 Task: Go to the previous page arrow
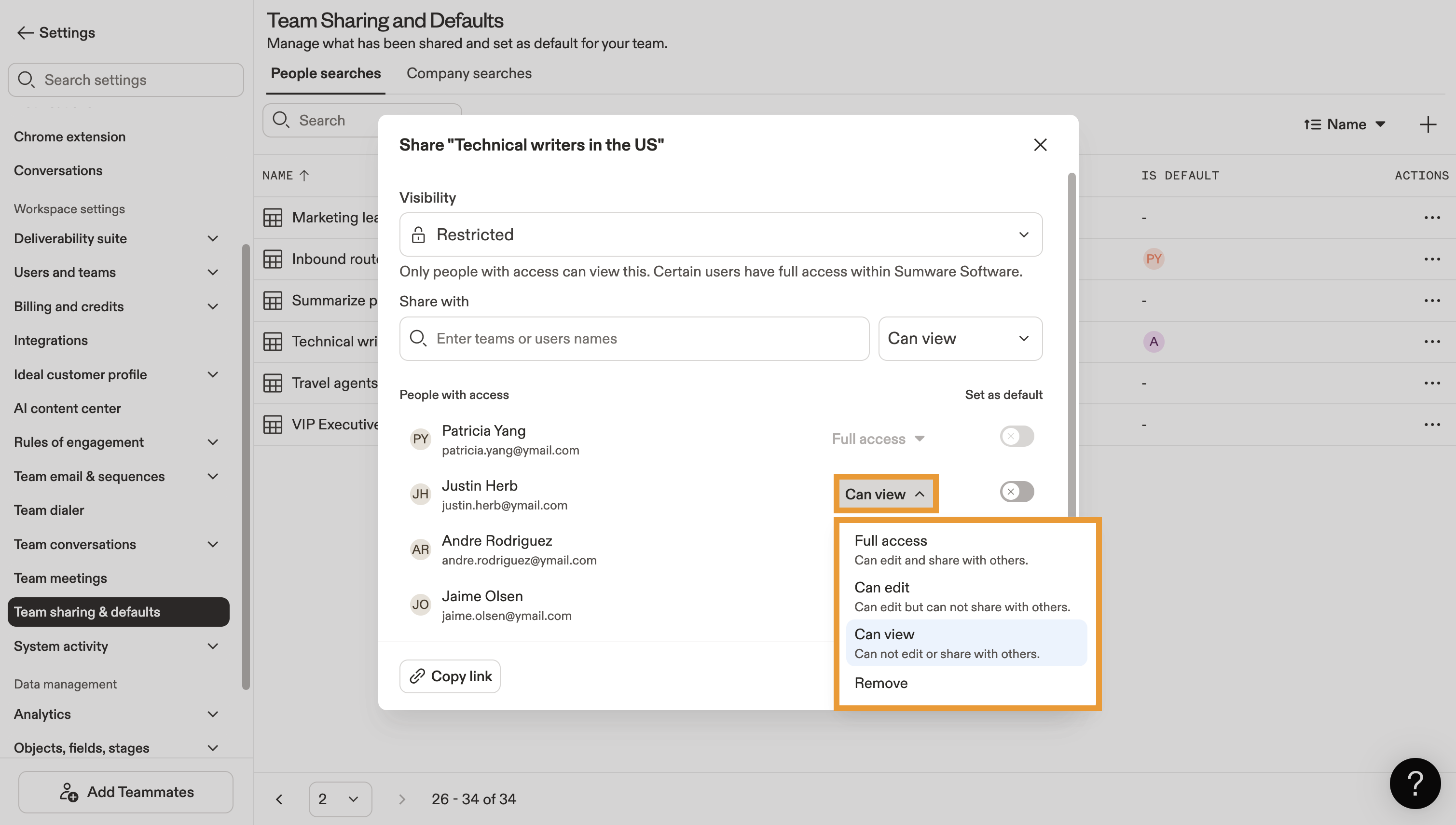click(x=279, y=799)
